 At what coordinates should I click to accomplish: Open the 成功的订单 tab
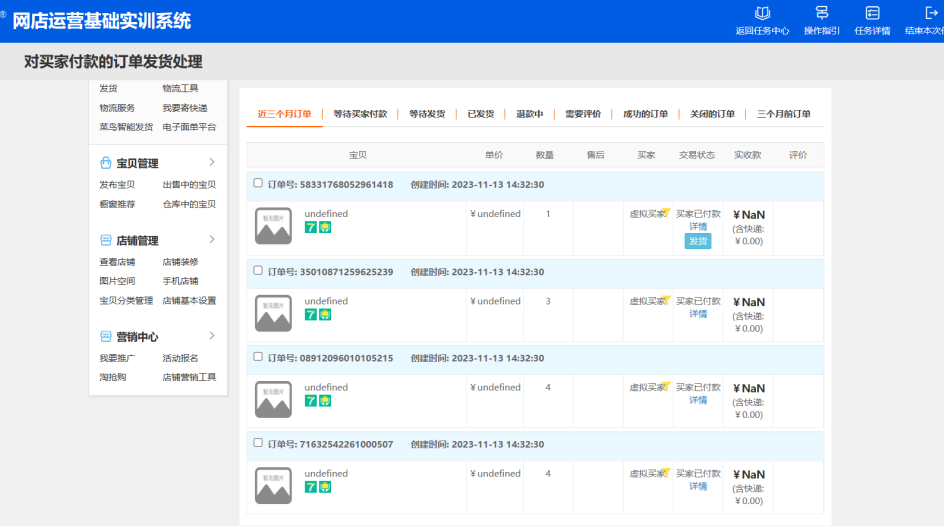click(x=645, y=114)
